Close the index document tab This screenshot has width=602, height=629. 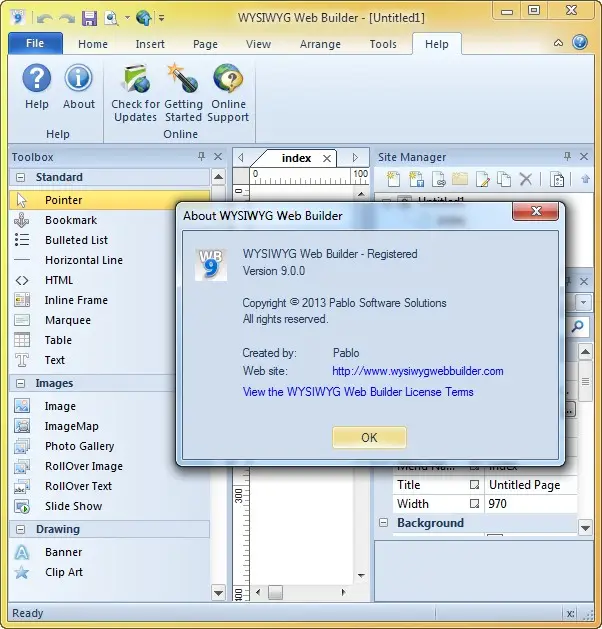pyautogui.click(x=327, y=158)
